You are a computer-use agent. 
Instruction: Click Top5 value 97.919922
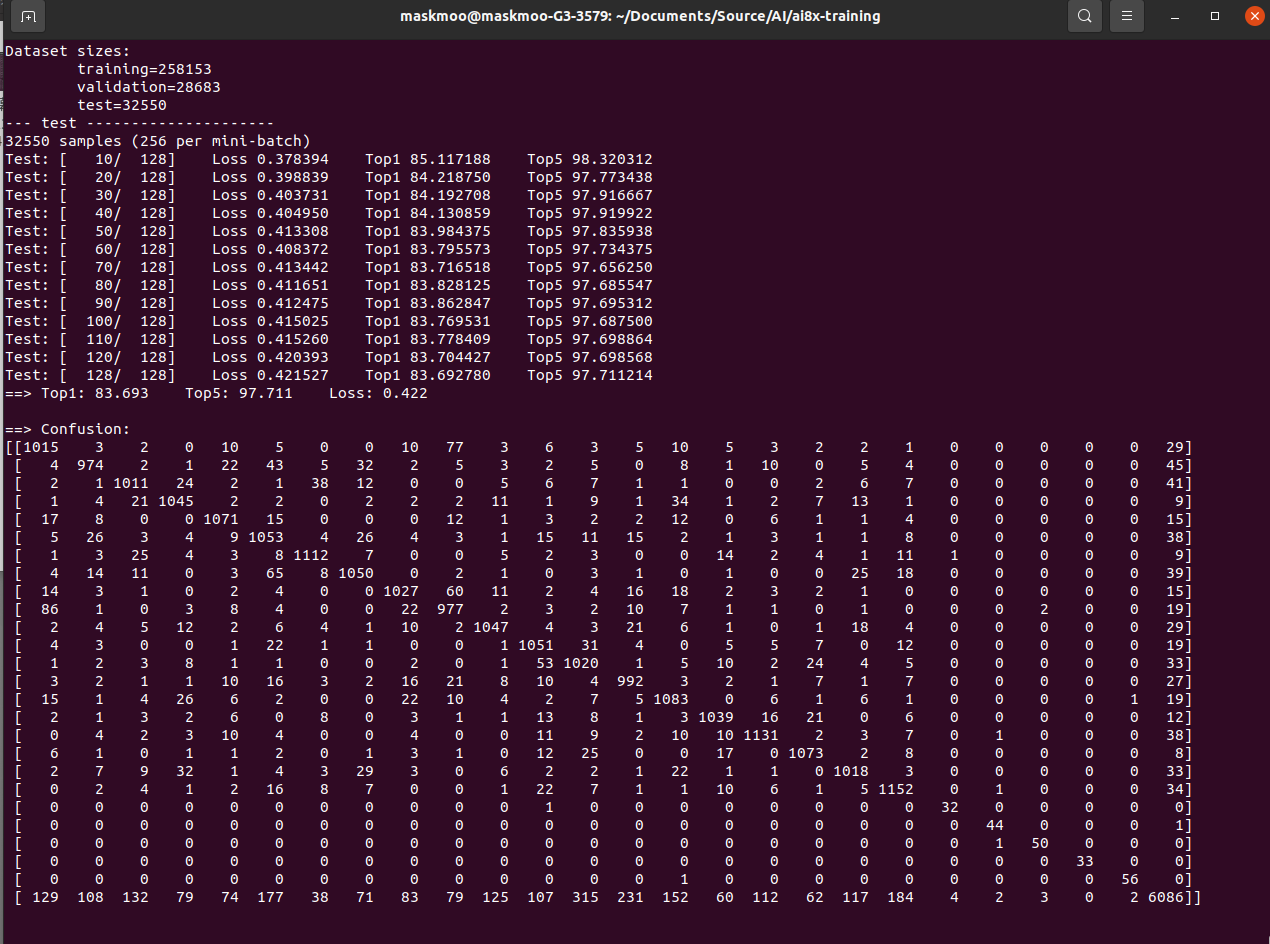612,213
